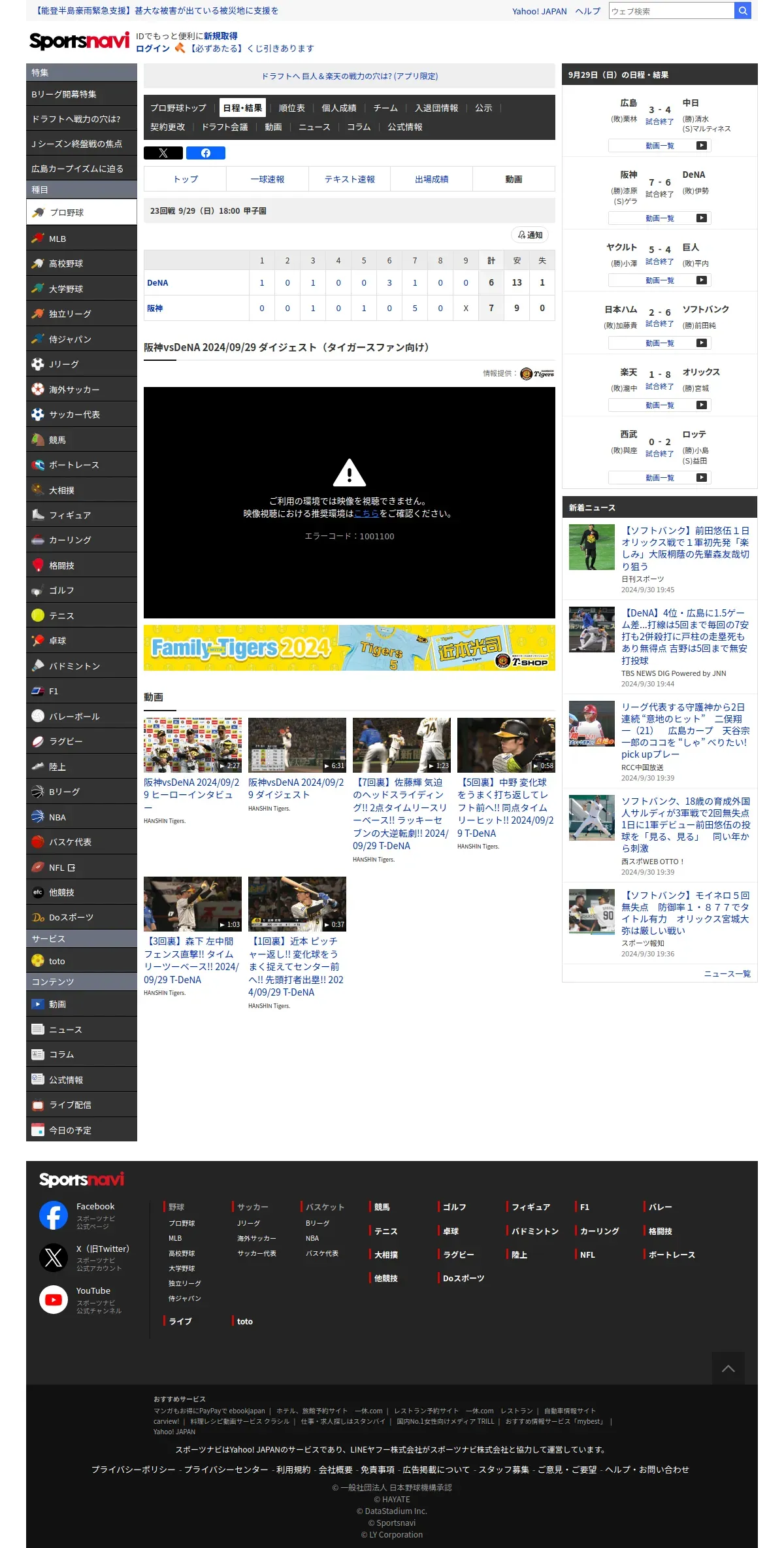Image resolution: width=784 pixels, height=1548 pixels.
Task: Open footer YouTube official channel
Action: (54, 1300)
